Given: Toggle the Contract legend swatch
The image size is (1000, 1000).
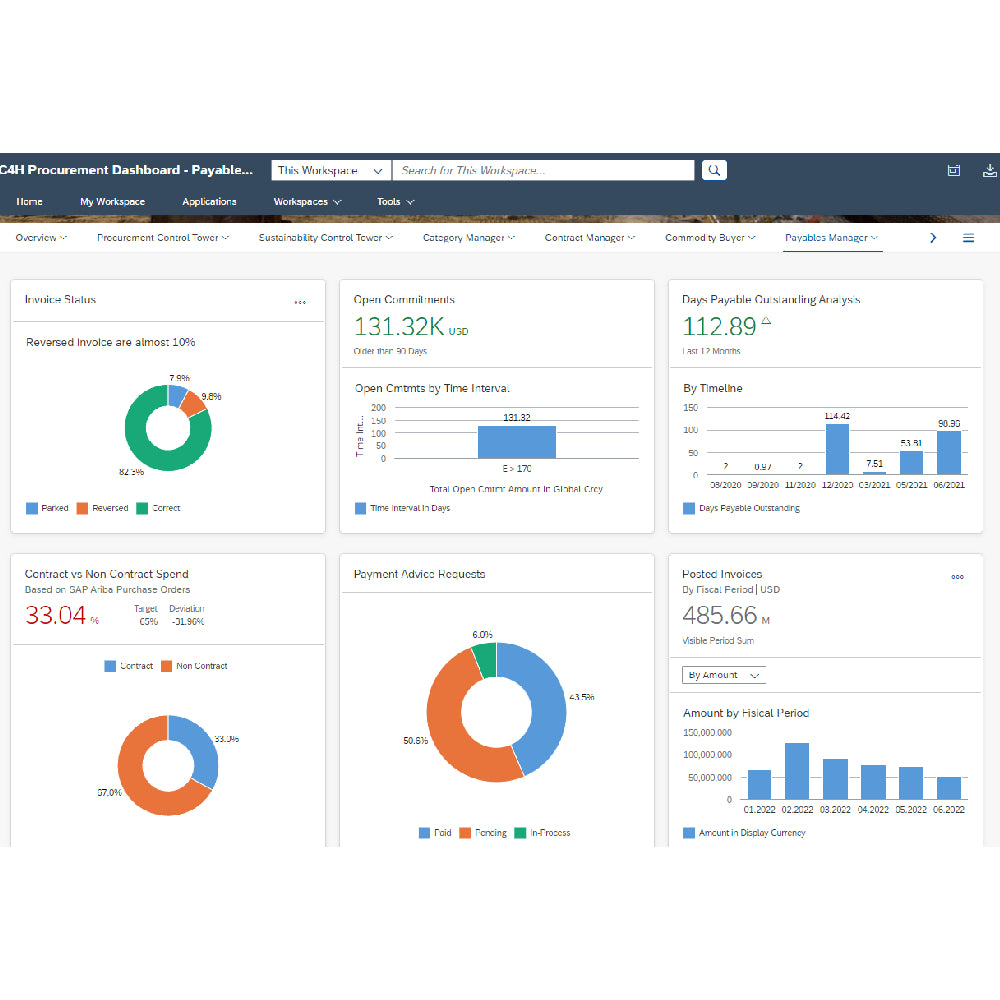Looking at the screenshot, I should click(x=110, y=666).
